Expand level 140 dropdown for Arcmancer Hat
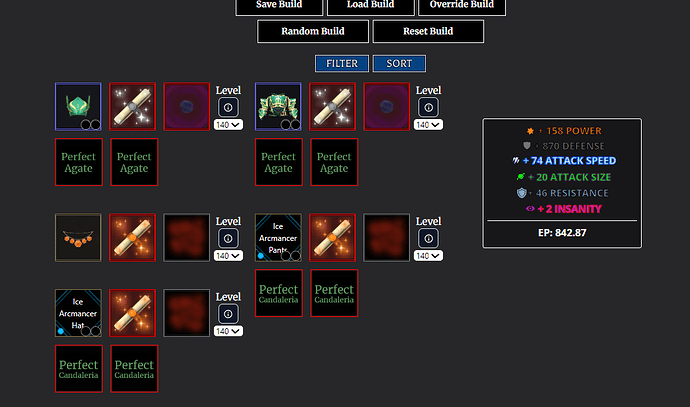This screenshot has width=690, height=407. [x=228, y=331]
